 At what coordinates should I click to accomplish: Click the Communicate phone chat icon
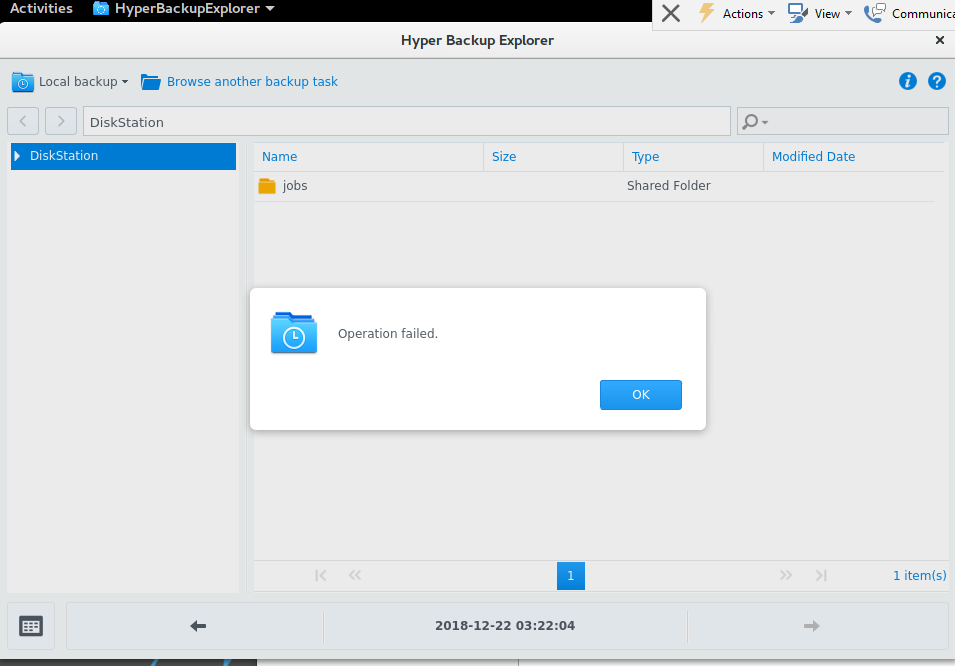875,13
